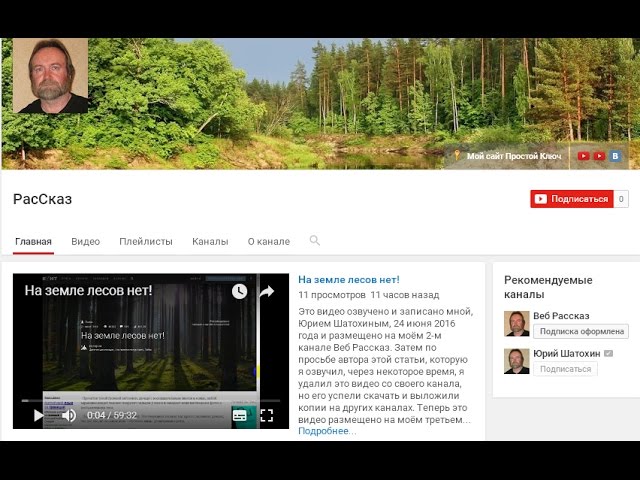
Task: Open the VK icon in the banner
Action: click(616, 156)
